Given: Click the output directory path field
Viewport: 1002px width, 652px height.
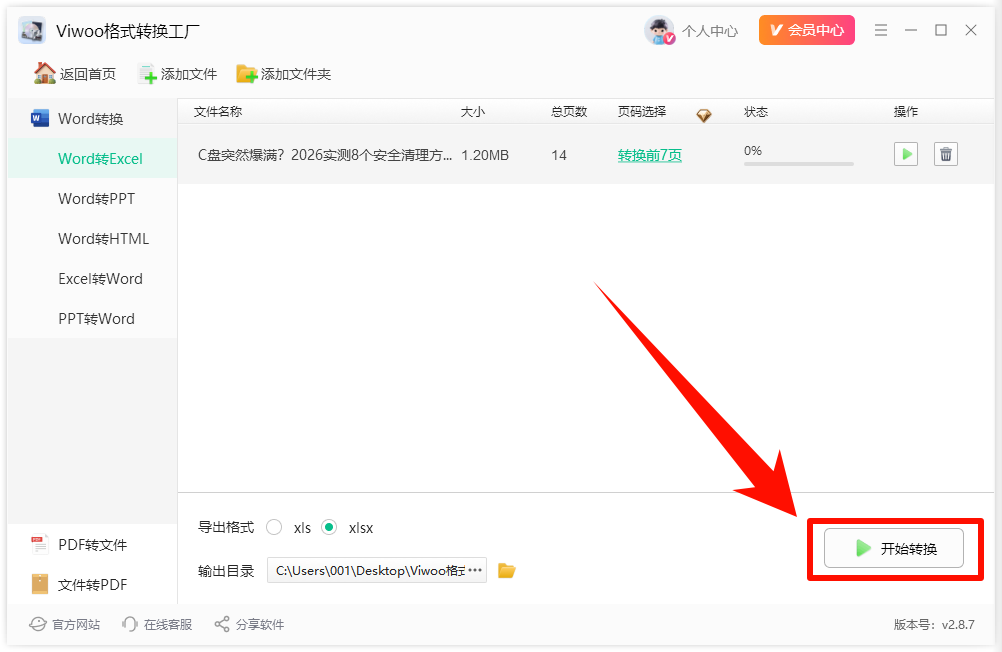Looking at the screenshot, I should point(377,570).
